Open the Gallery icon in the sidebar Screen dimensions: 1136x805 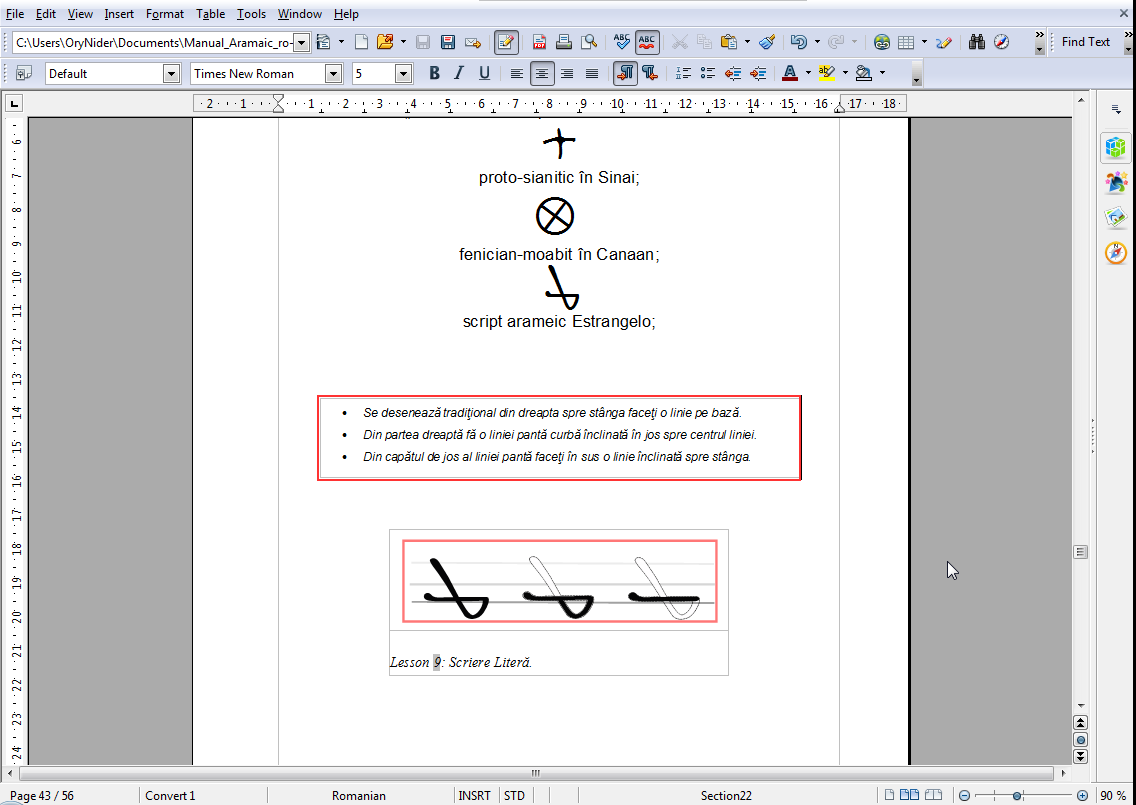click(1116, 217)
